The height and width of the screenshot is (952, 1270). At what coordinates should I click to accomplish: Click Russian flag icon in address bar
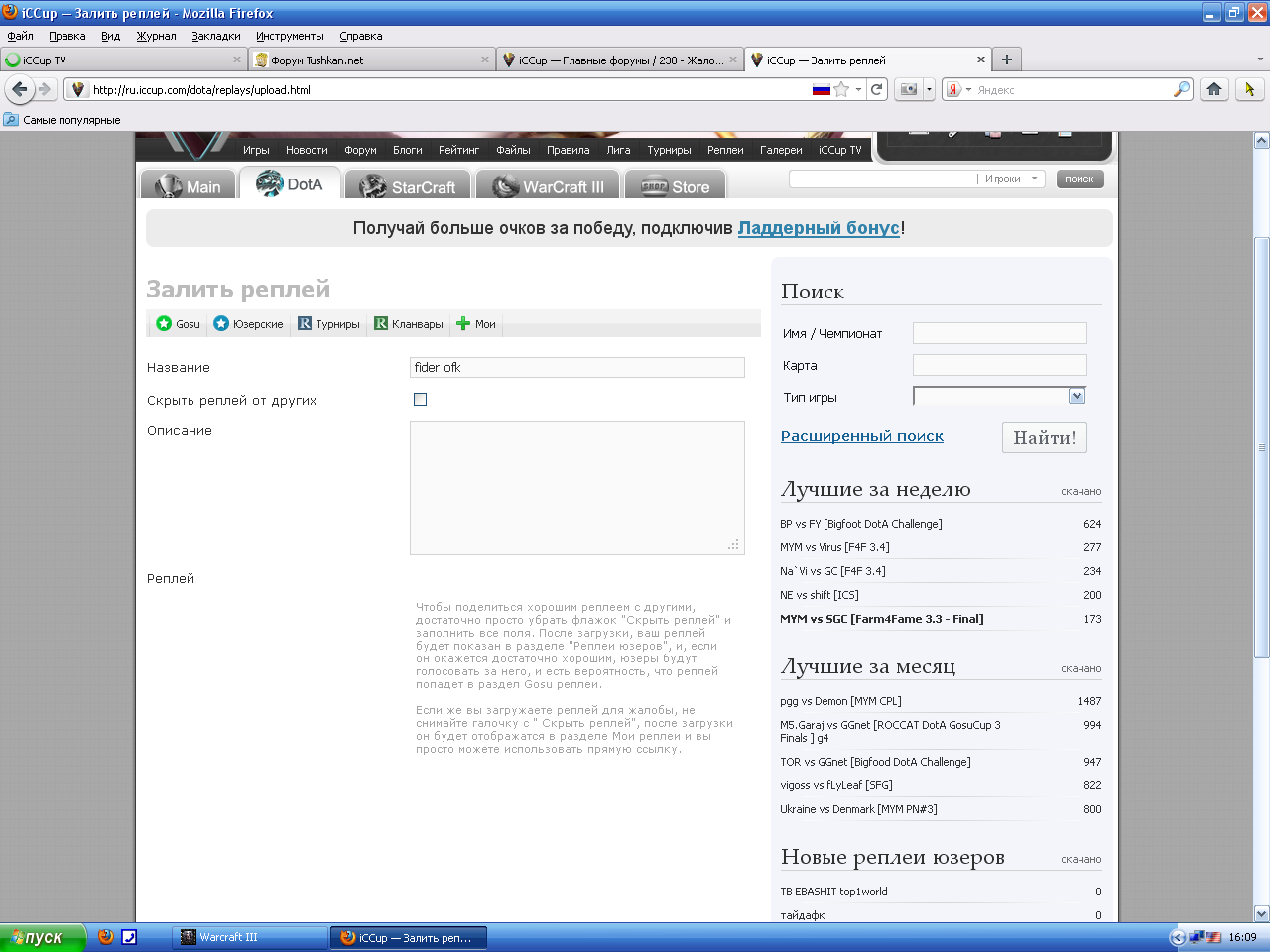pos(821,89)
